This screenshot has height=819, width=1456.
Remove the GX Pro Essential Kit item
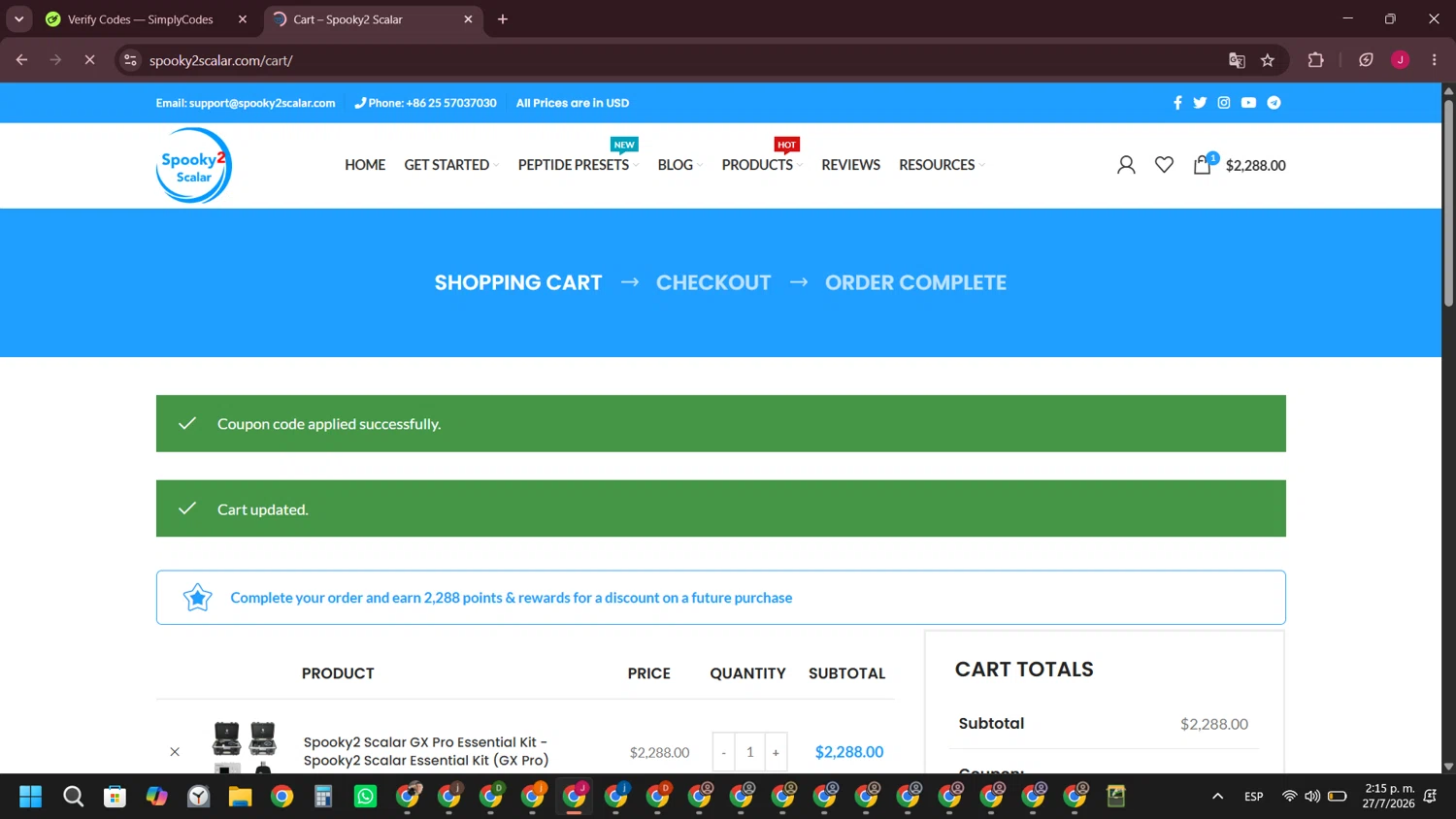[175, 752]
